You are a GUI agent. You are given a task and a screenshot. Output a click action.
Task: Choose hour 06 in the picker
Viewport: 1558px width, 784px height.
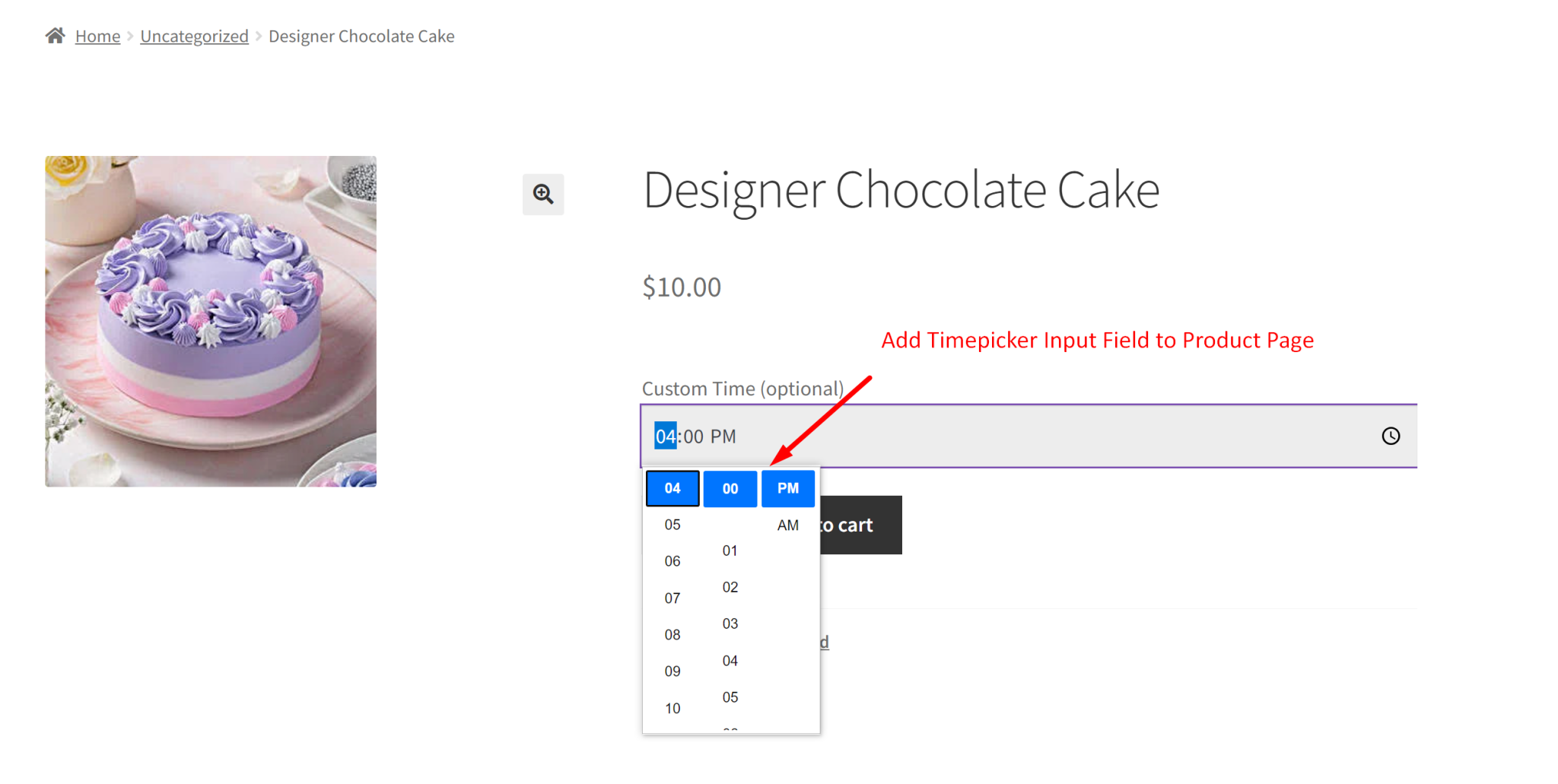tap(672, 561)
